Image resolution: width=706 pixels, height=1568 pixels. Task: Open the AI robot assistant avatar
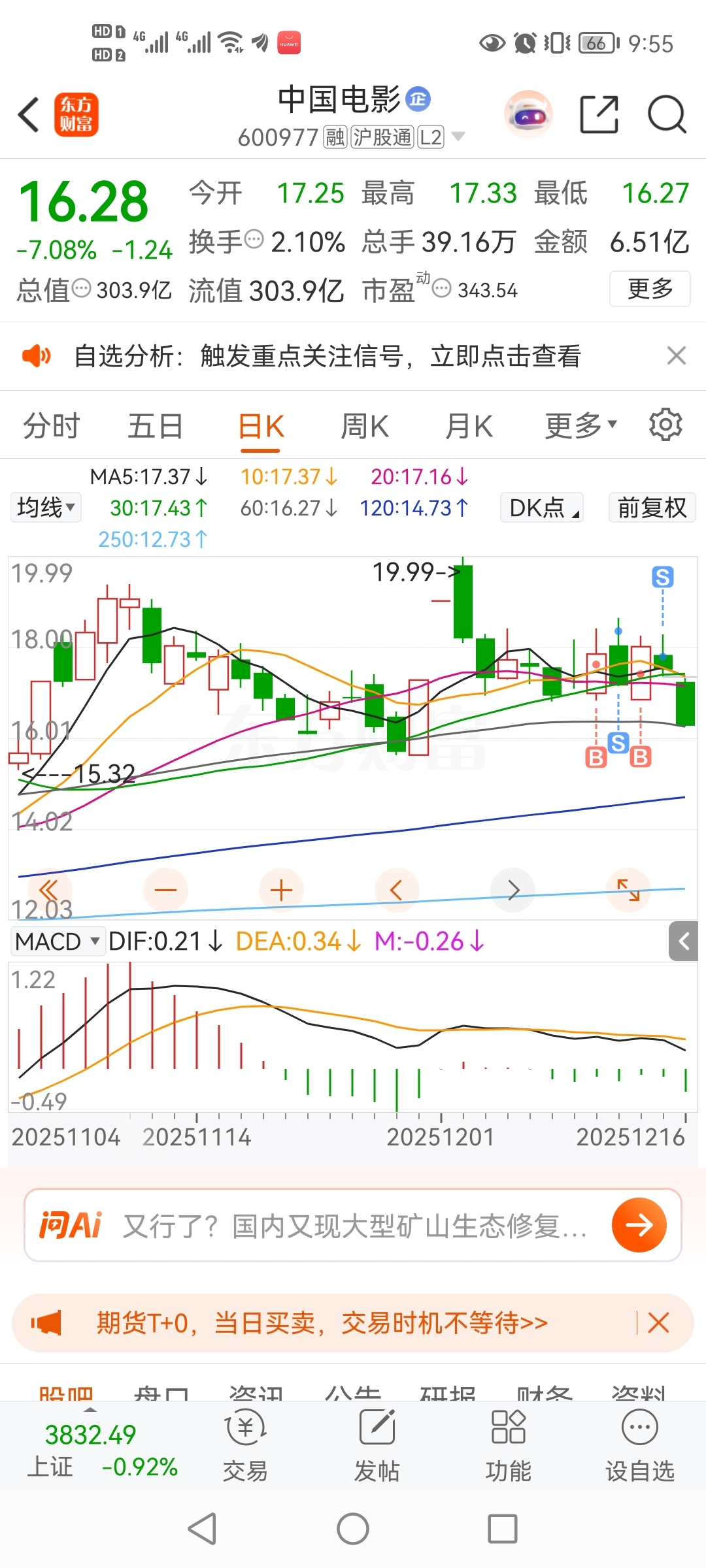point(528,115)
